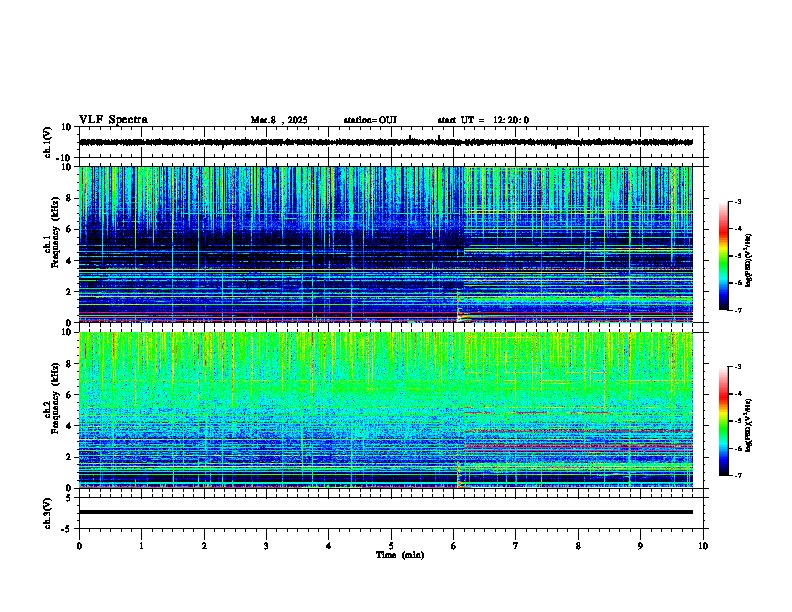Click the "6" frequency tick of ch.1 spectrogram
This screenshot has height=612, width=792.
70,229
